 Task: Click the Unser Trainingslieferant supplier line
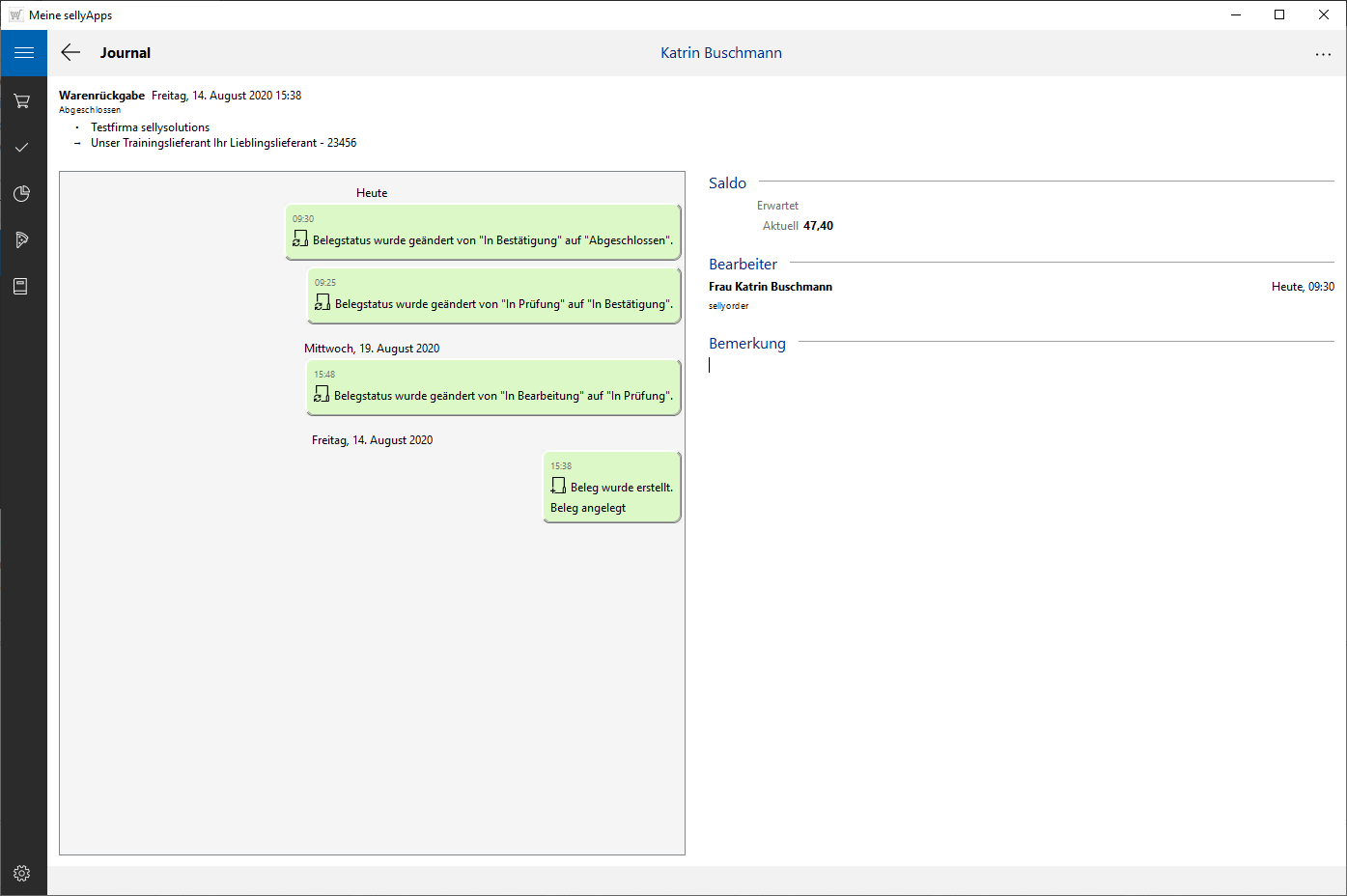(223, 143)
